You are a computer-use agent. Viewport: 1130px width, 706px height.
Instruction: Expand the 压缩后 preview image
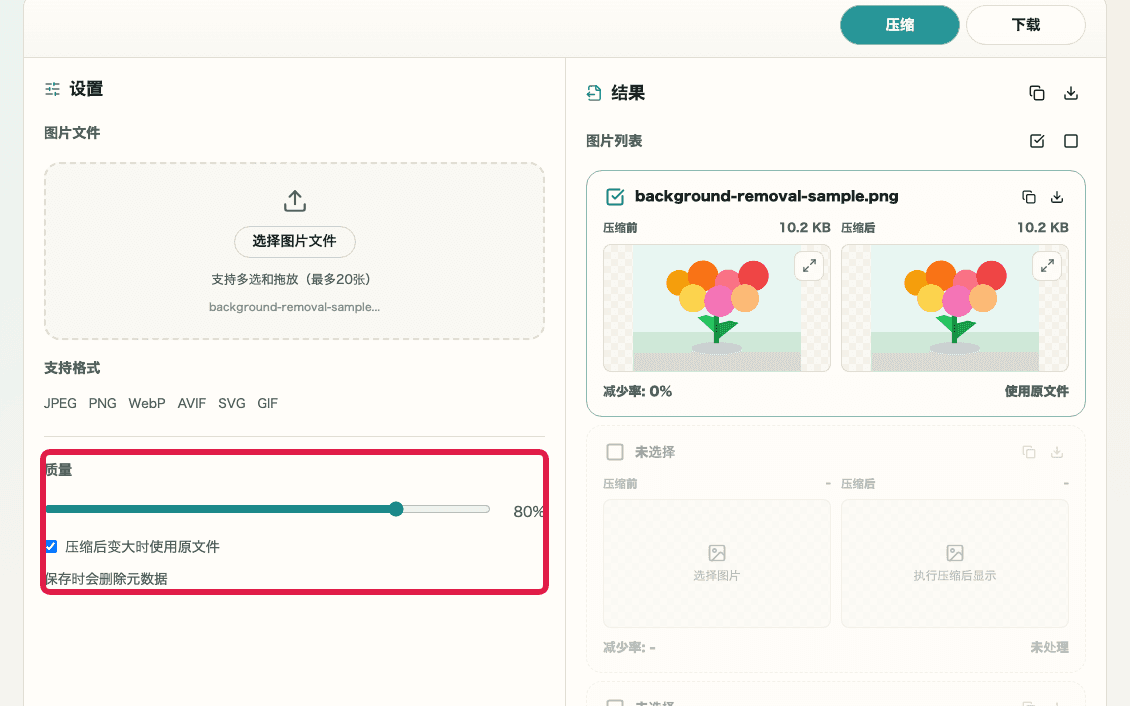1047,266
